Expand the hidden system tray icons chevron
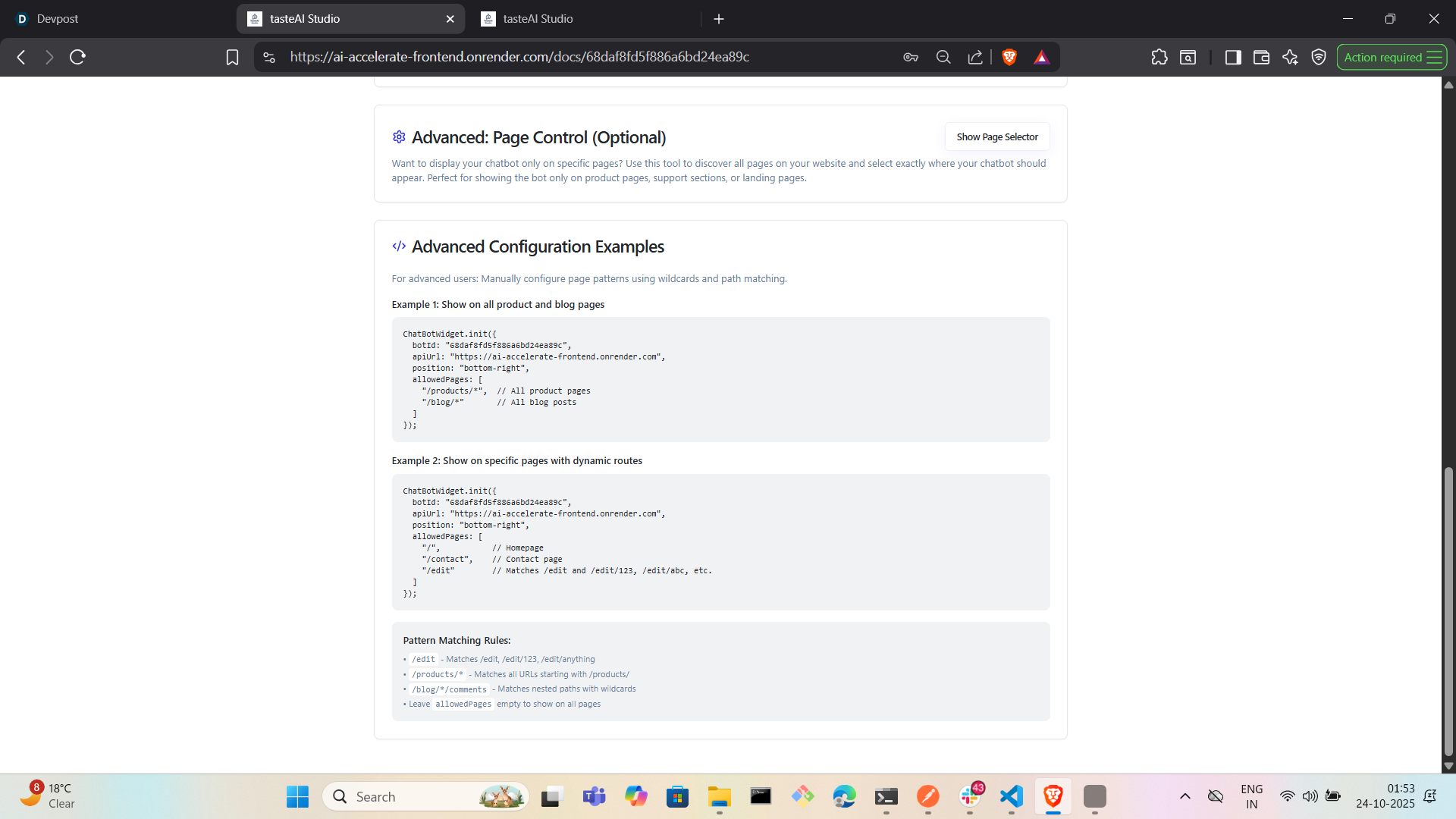Image resolution: width=1456 pixels, height=819 pixels. pos(1185,796)
